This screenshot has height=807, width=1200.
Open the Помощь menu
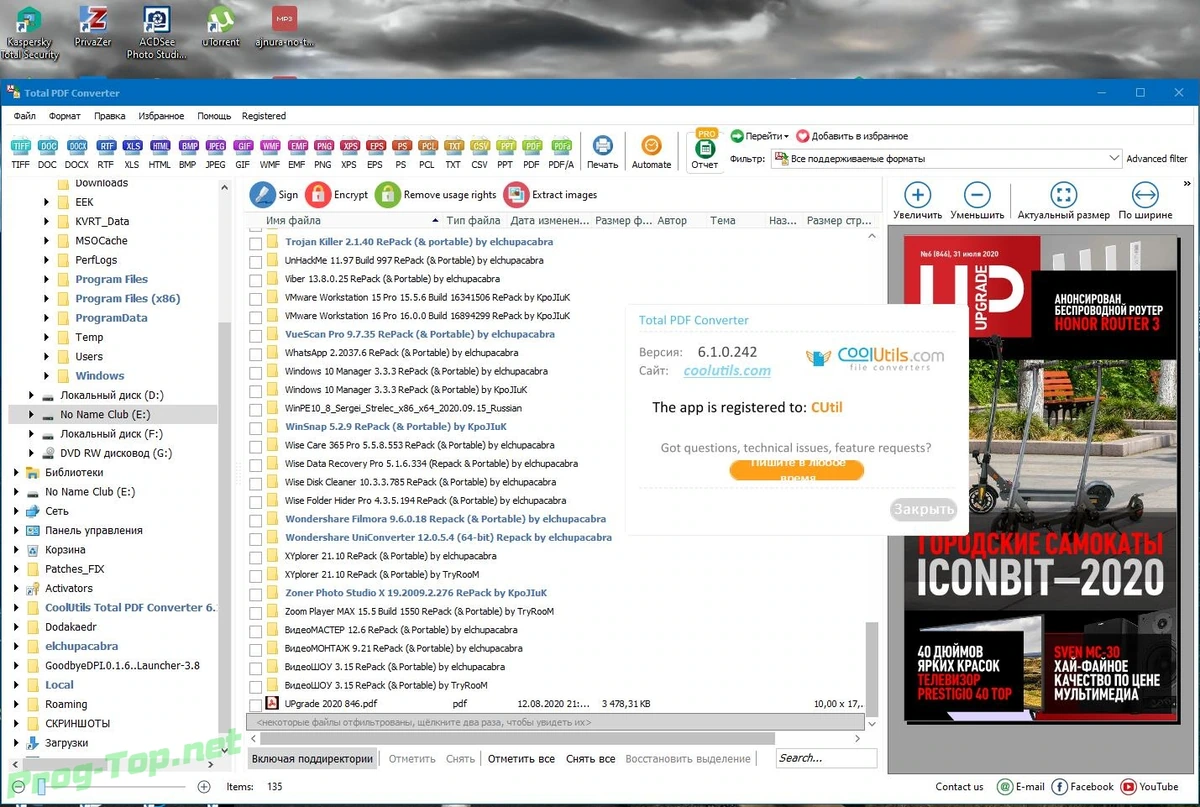[214, 116]
